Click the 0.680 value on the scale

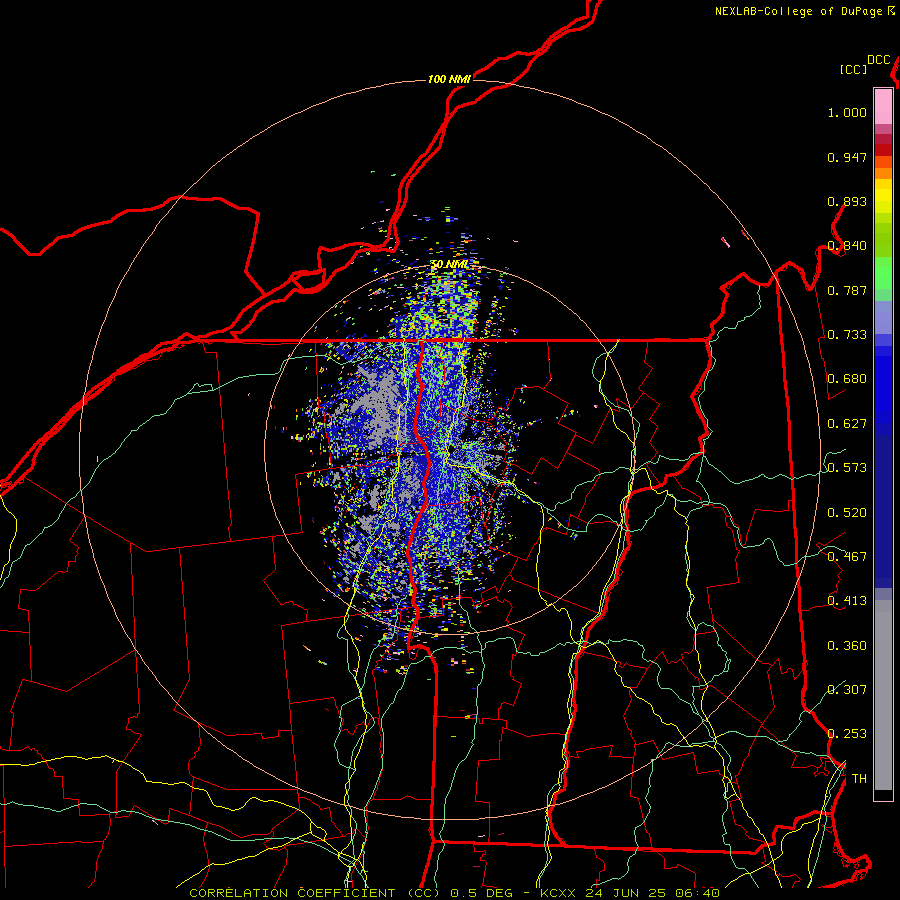click(847, 379)
